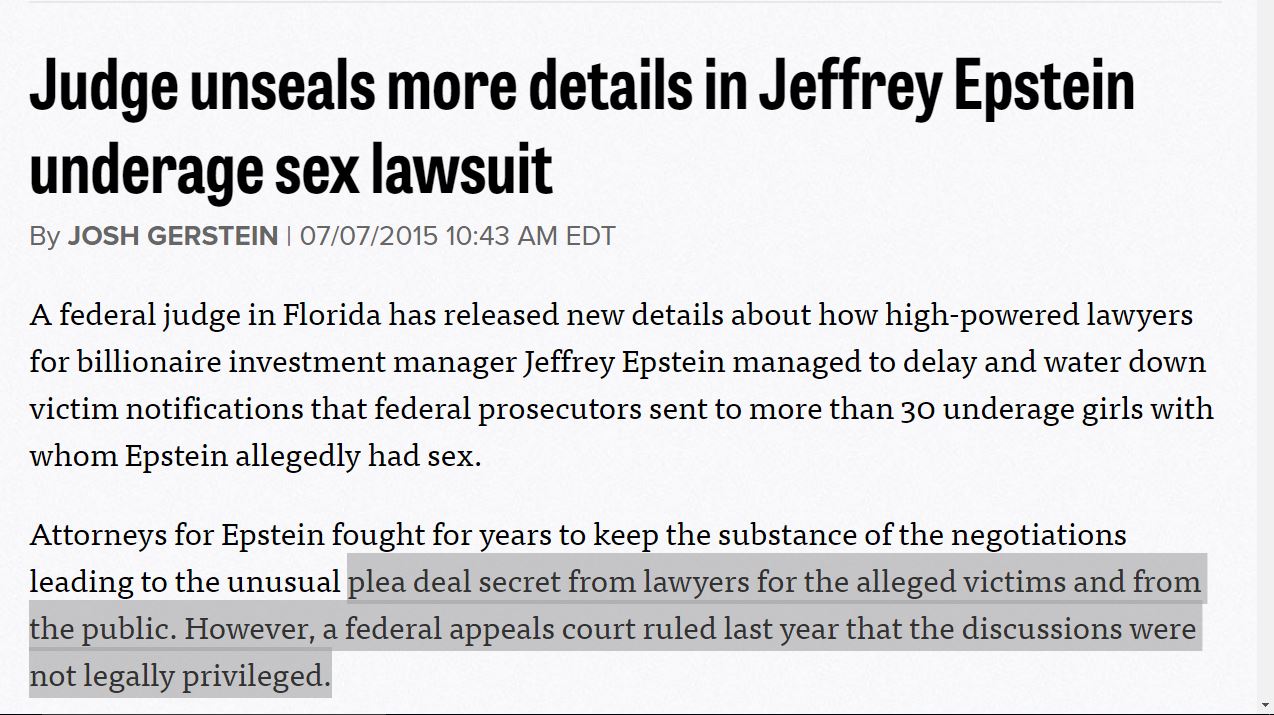Viewport: 1274px width, 715px height.
Task: Click the publication date 07/07/2015
Action: (369, 236)
